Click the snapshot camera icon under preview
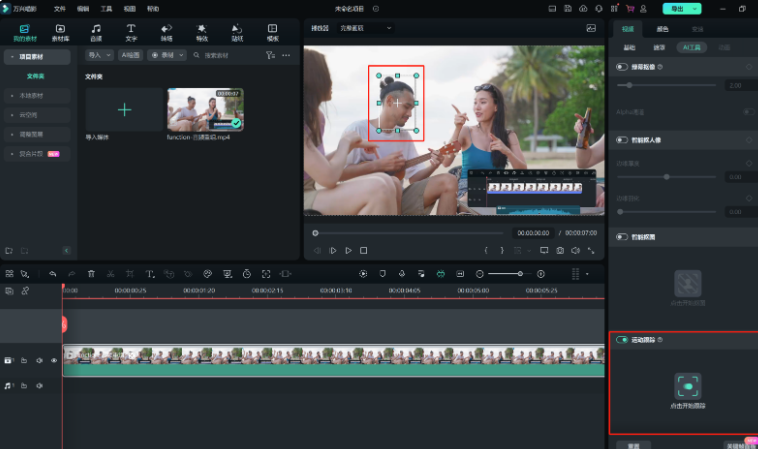Viewport: 758px width, 449px height. click(560, 250)
